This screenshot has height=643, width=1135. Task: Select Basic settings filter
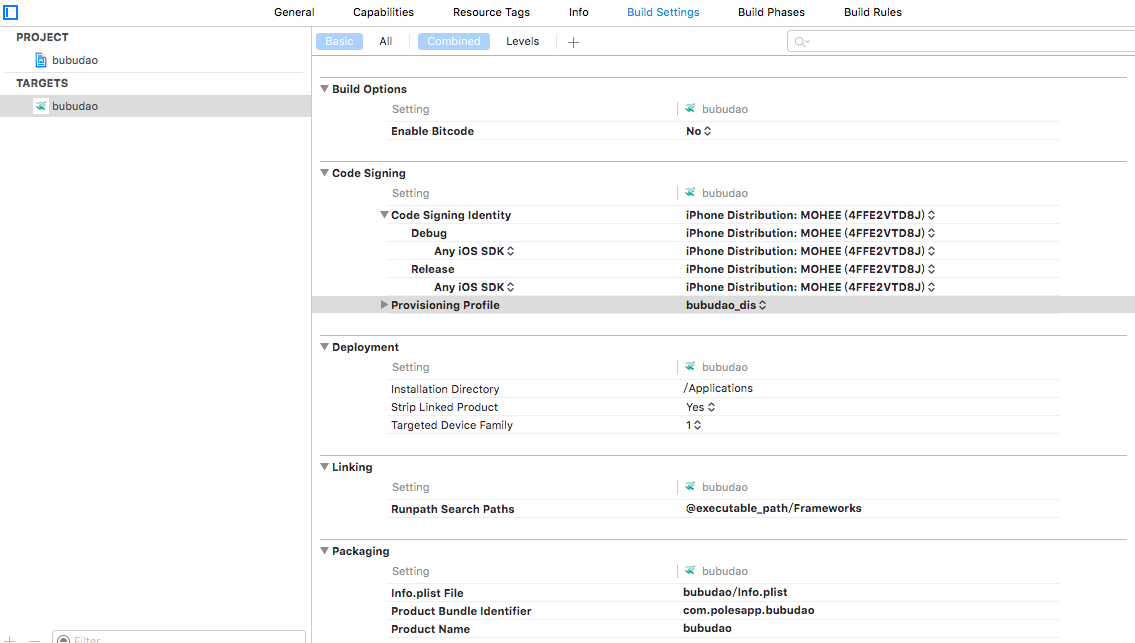click(339, 41)
